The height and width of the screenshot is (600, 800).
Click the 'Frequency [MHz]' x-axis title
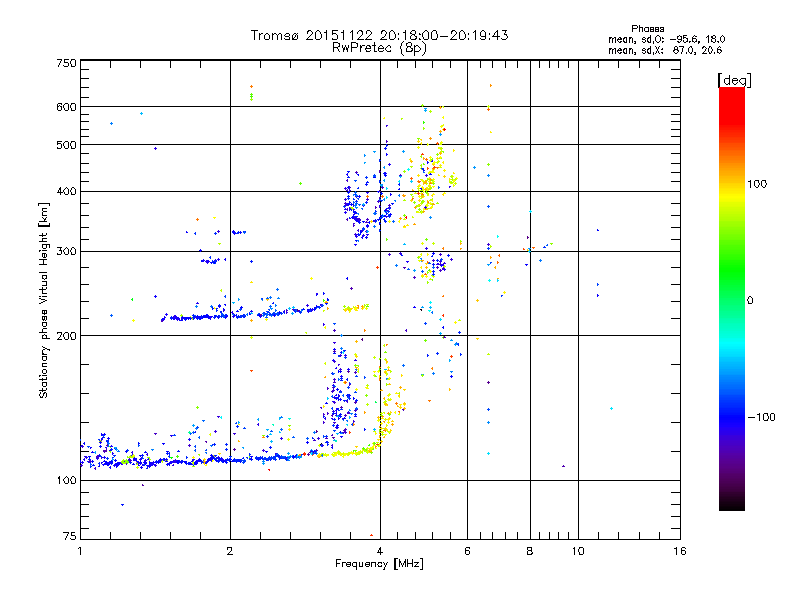pos(379,564)
